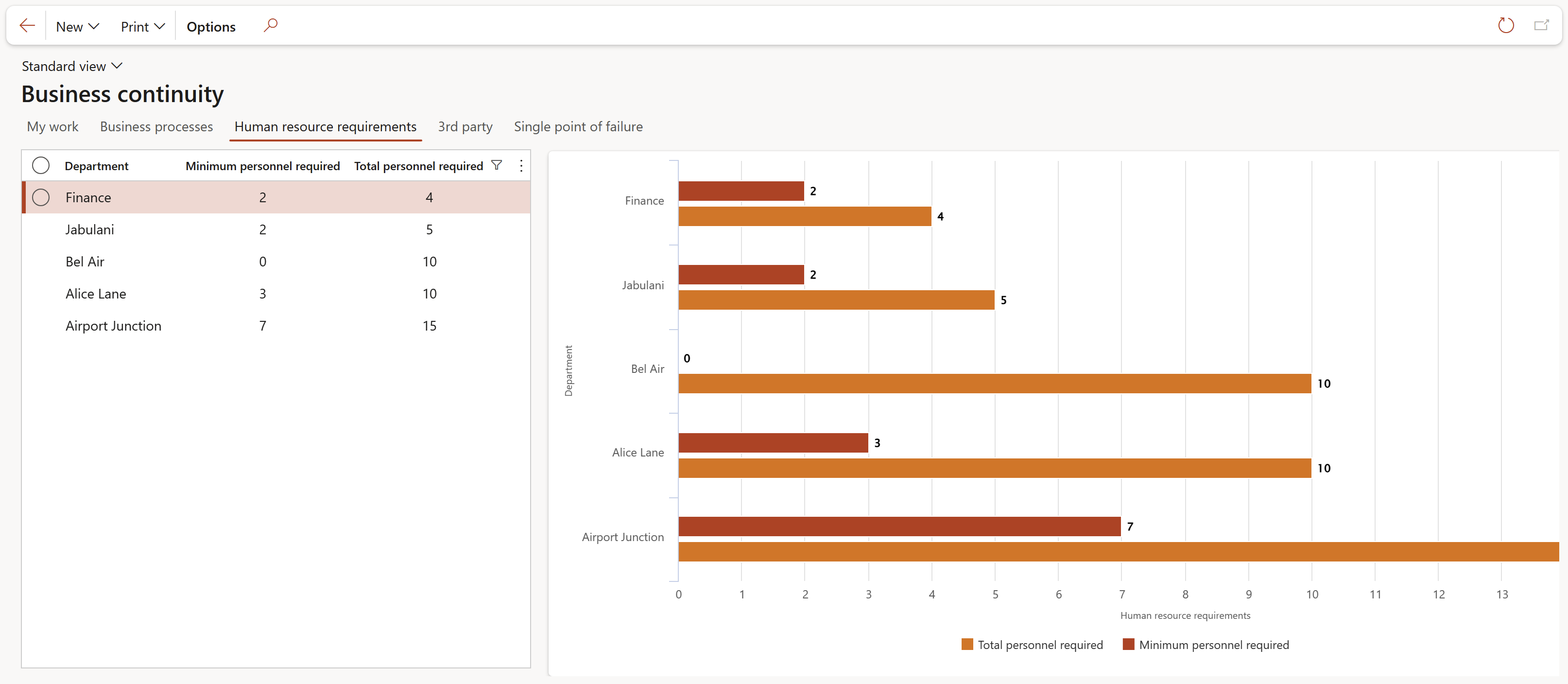Open the Standard view selector

pos(72,67)
